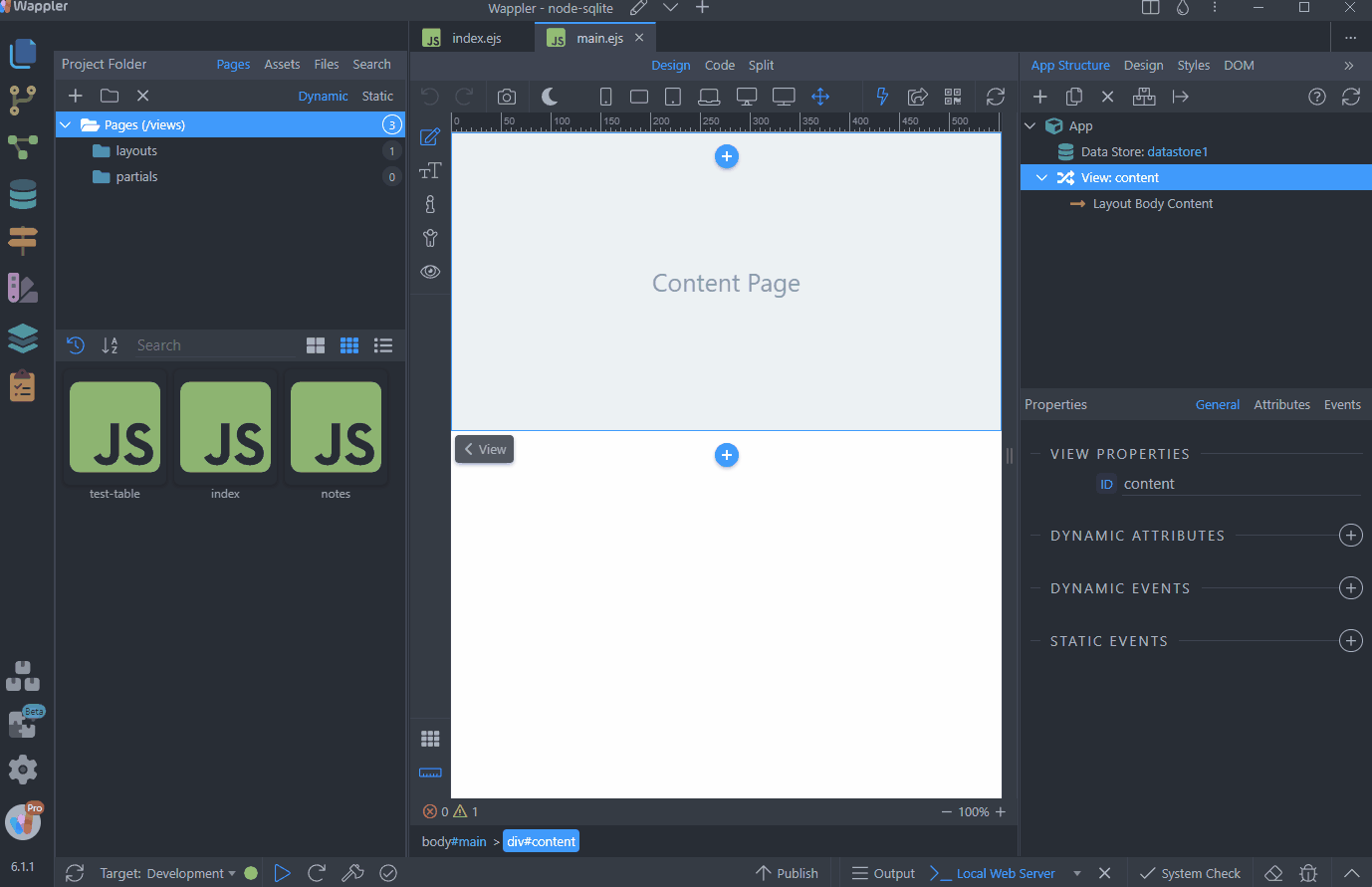Image resolution: width=1372 pixels, height=887 pixels.
Task: Toggle the eye visibility tool
Action: click(x=430, y=272)
